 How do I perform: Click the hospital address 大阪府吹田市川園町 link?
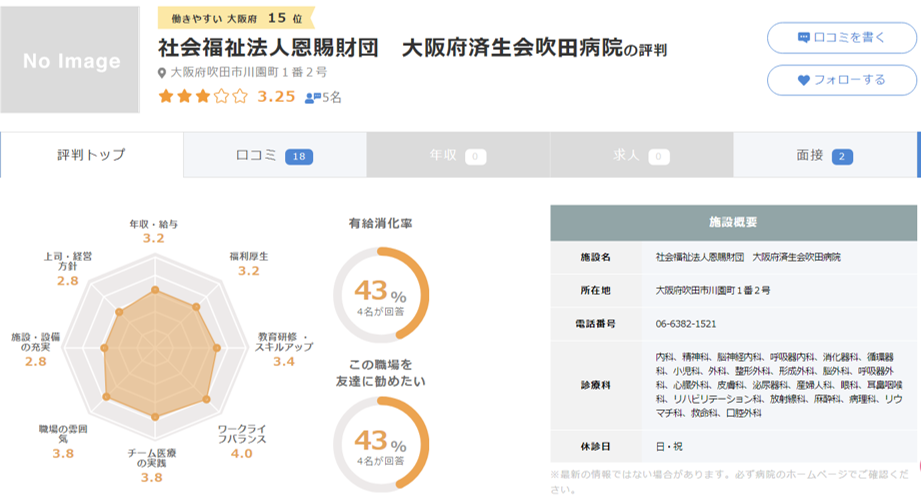coord(248,73)
